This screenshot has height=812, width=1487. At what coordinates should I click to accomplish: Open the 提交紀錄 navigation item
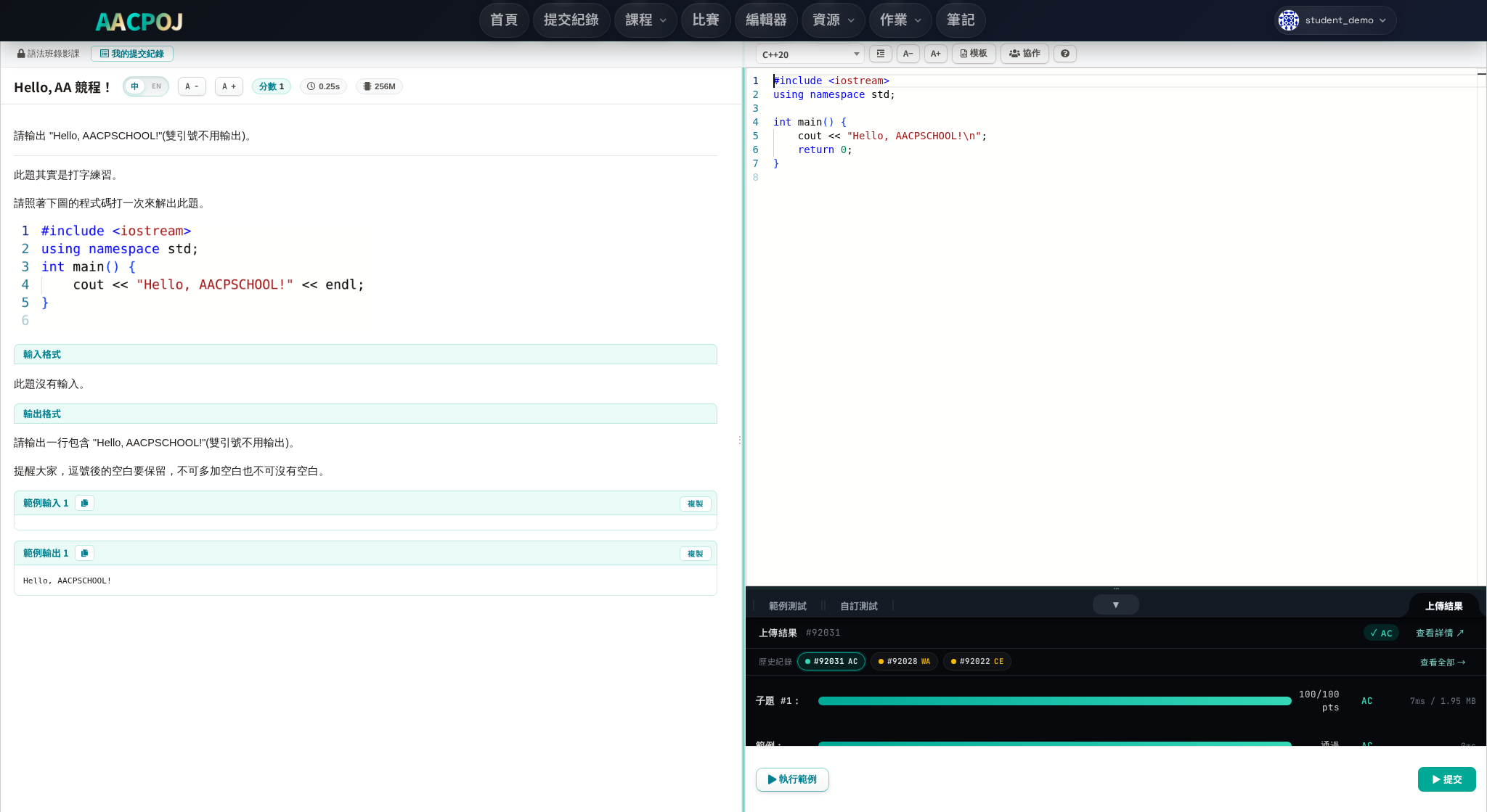point(571,20)
